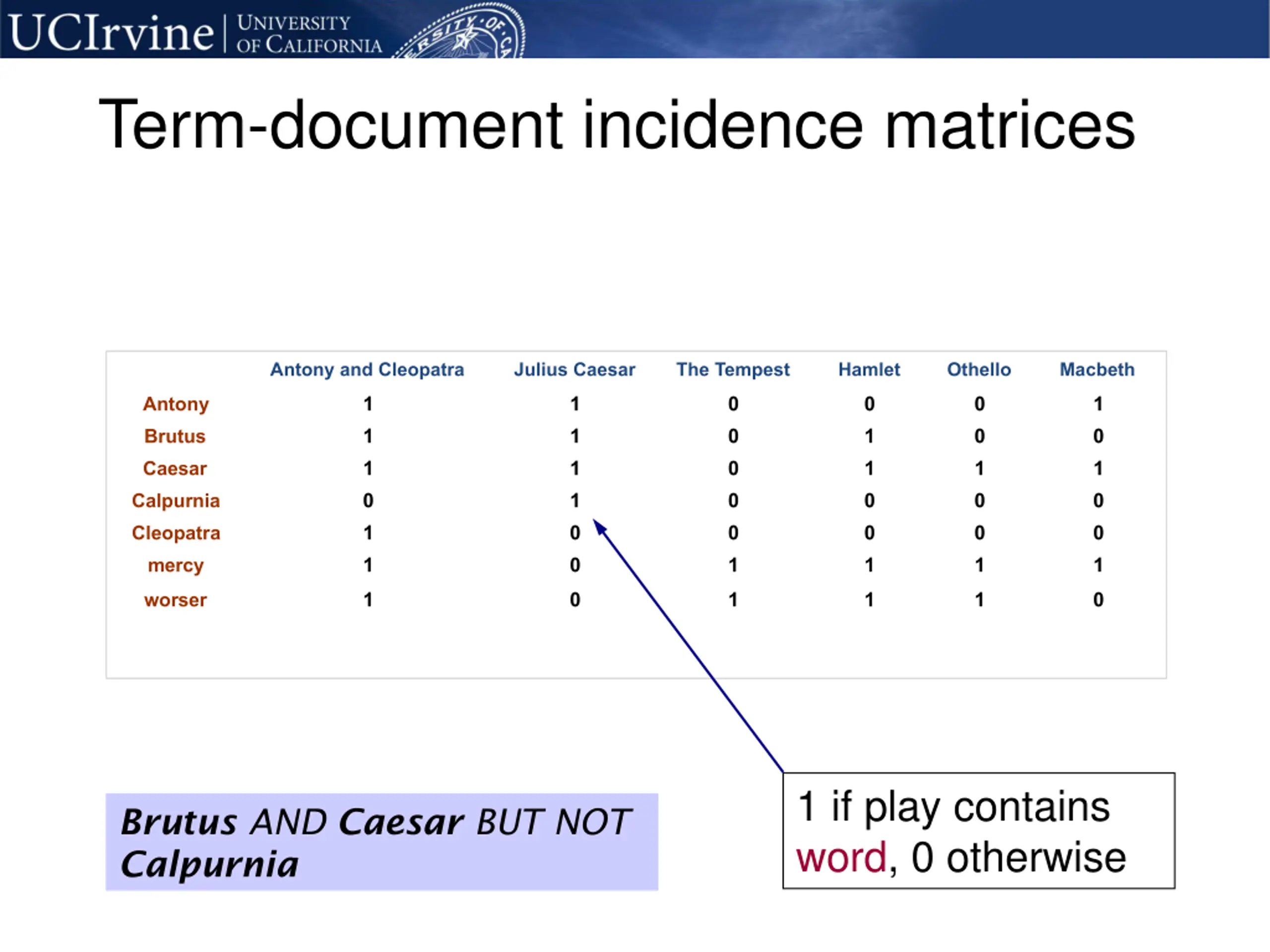Image resolution: width=1270 pixels, height=952 pixels.
Task: Click the red 'word' text in callout
Action: coord(841,858)
